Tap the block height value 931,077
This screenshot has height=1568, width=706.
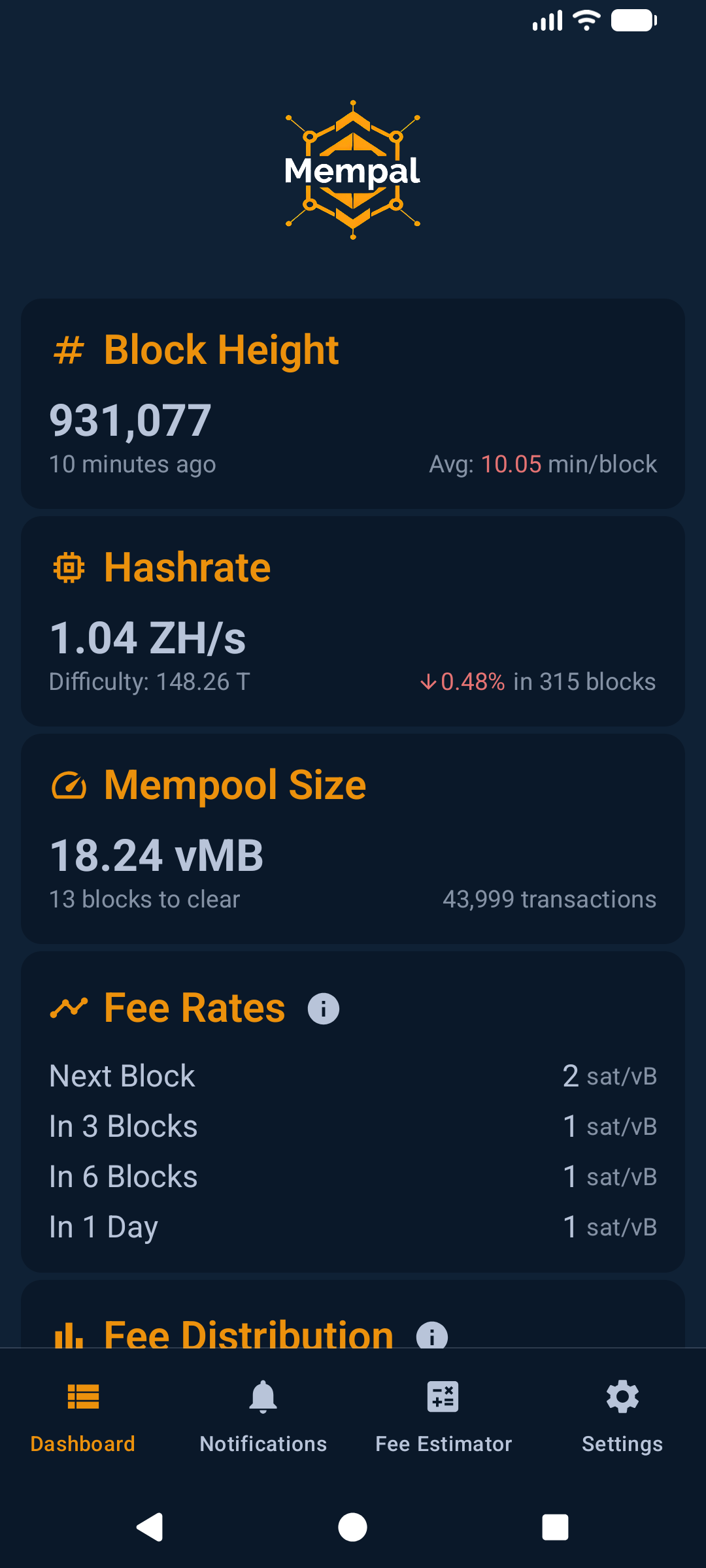131,420
